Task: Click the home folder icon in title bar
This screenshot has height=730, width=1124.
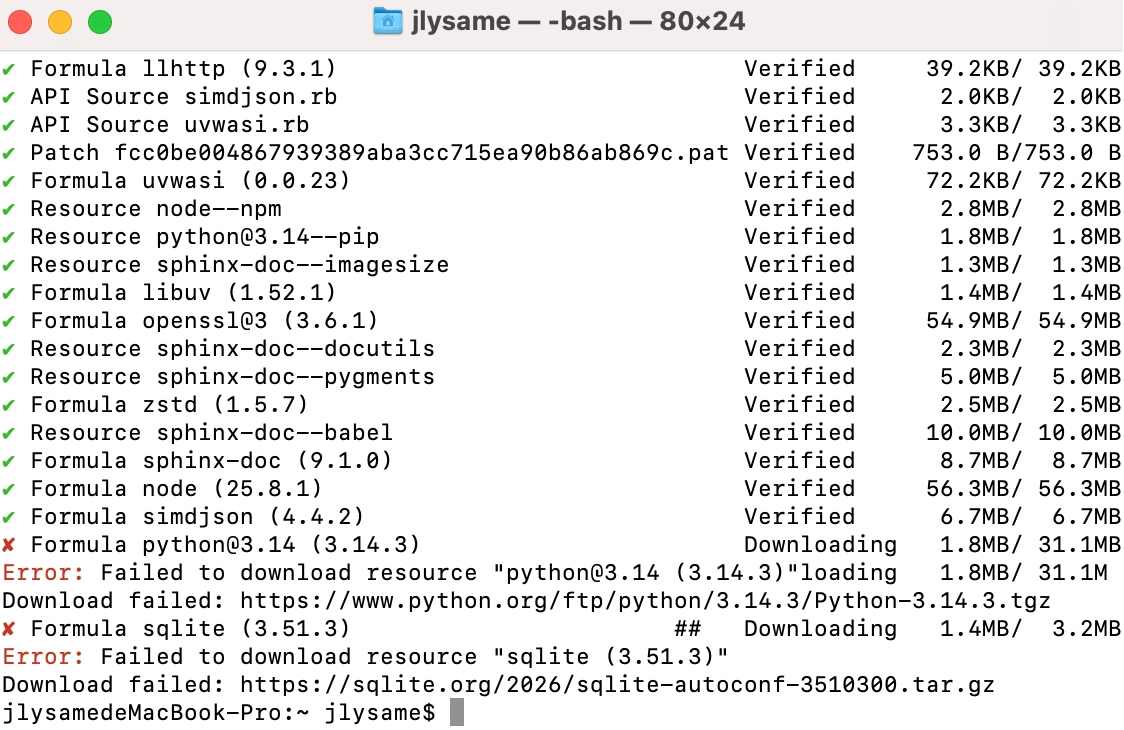Action: 387,21
